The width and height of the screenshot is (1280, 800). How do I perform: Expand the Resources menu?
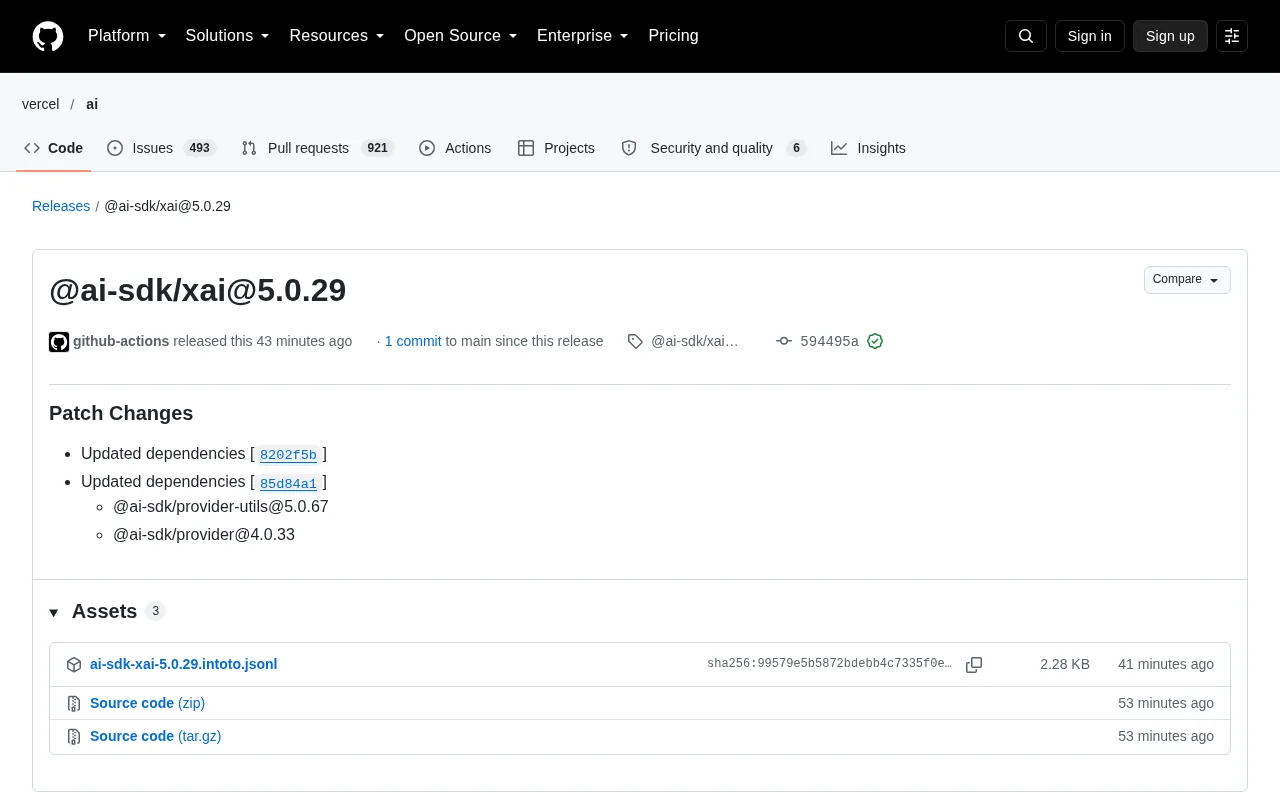(x=337, y=36)
